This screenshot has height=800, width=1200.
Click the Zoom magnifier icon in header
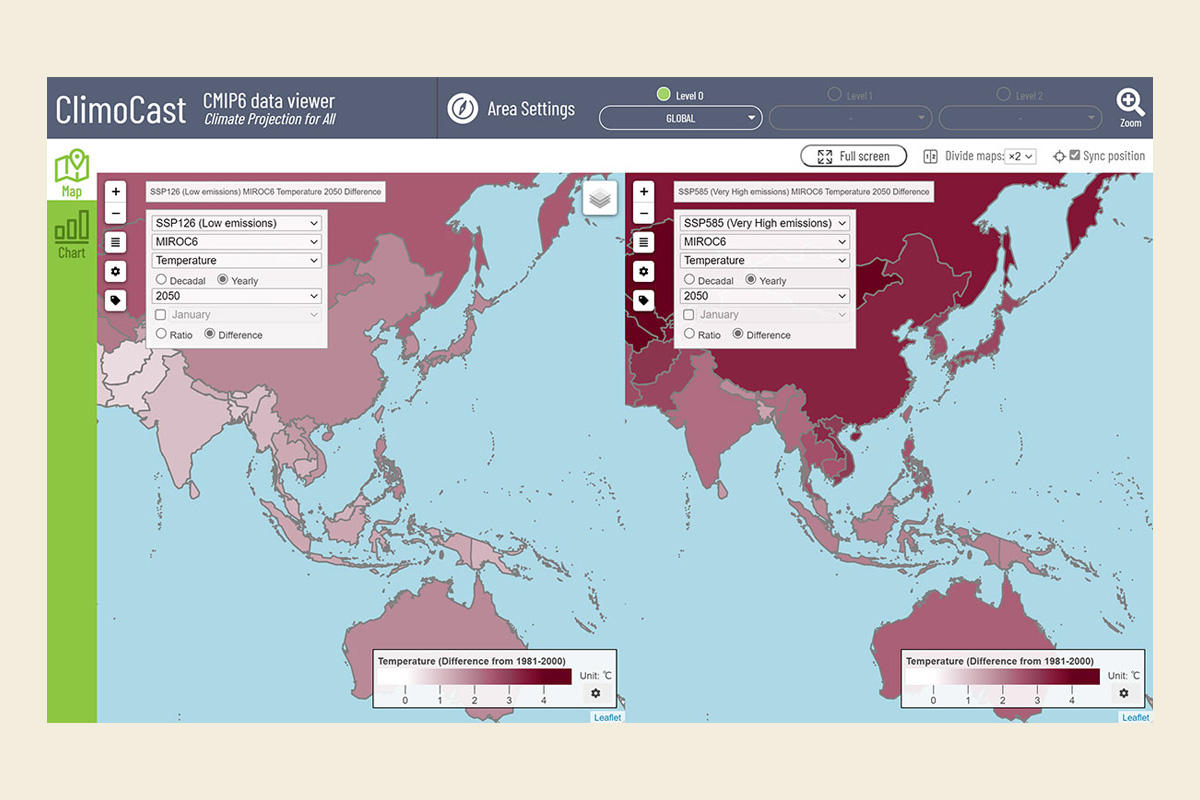tap(1130, 104)
